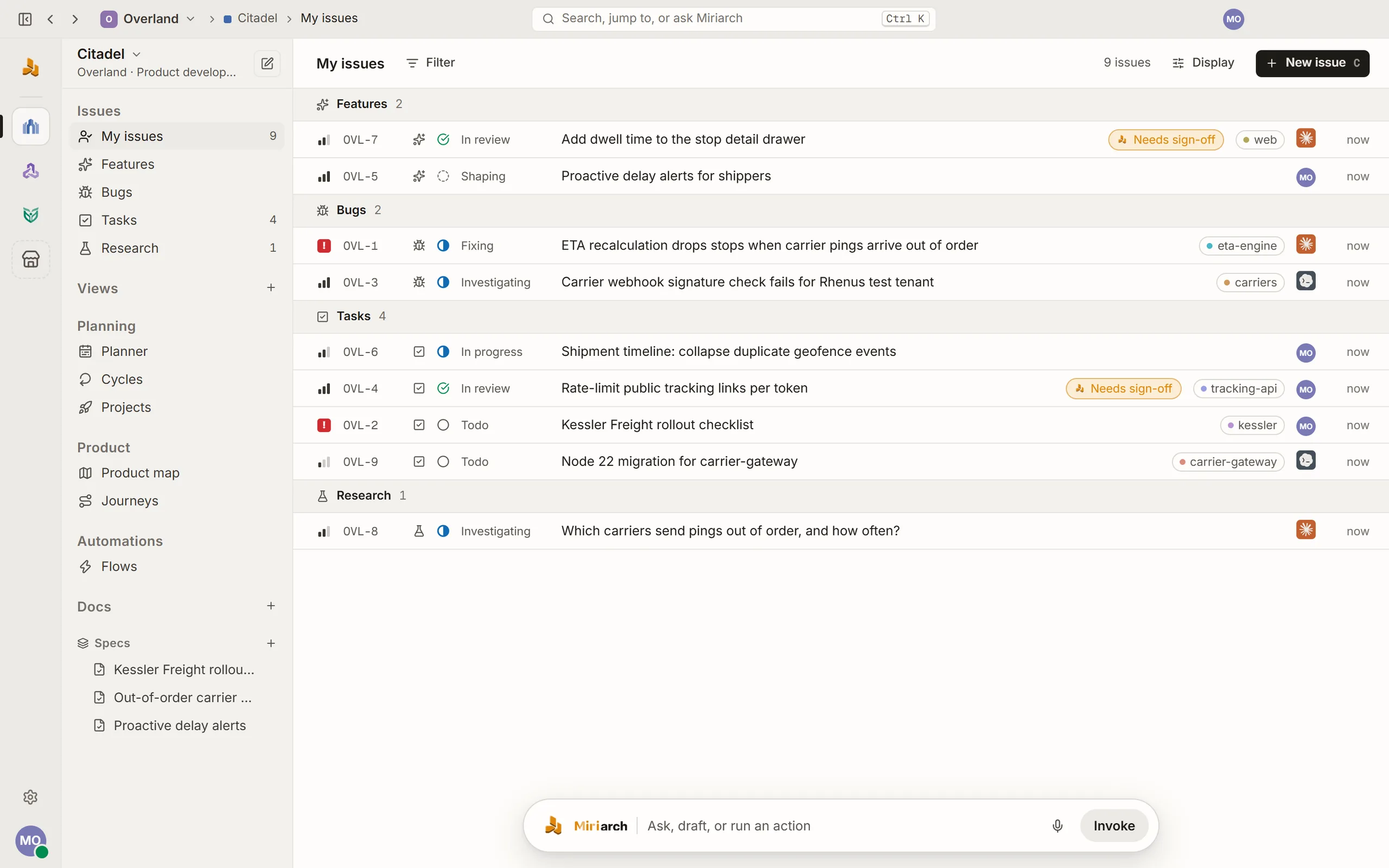Select the Citadel app icon in the rail
This screenshot has width=1389, height=868.
click(31, 126)
